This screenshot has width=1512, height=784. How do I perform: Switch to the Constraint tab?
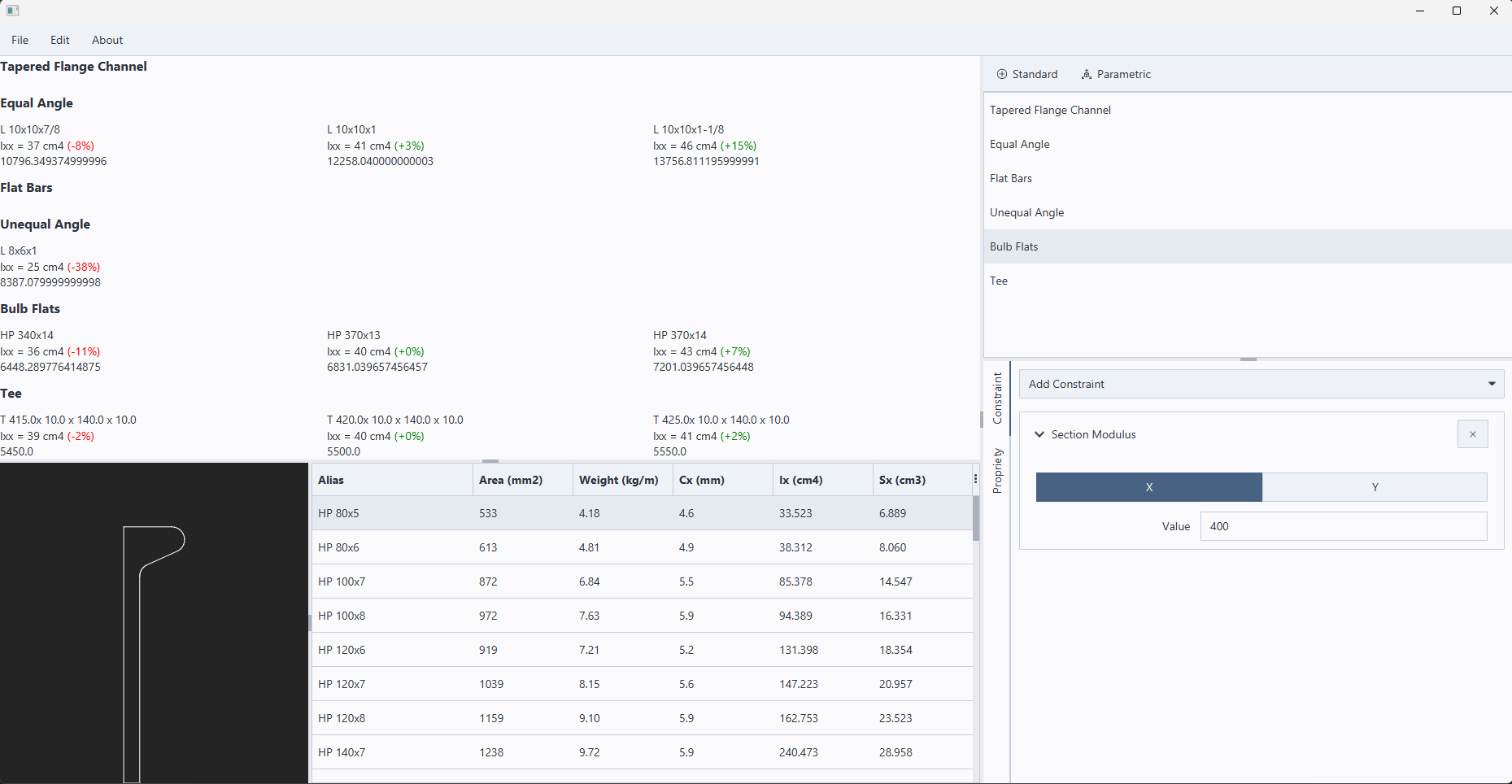(998, 399)
